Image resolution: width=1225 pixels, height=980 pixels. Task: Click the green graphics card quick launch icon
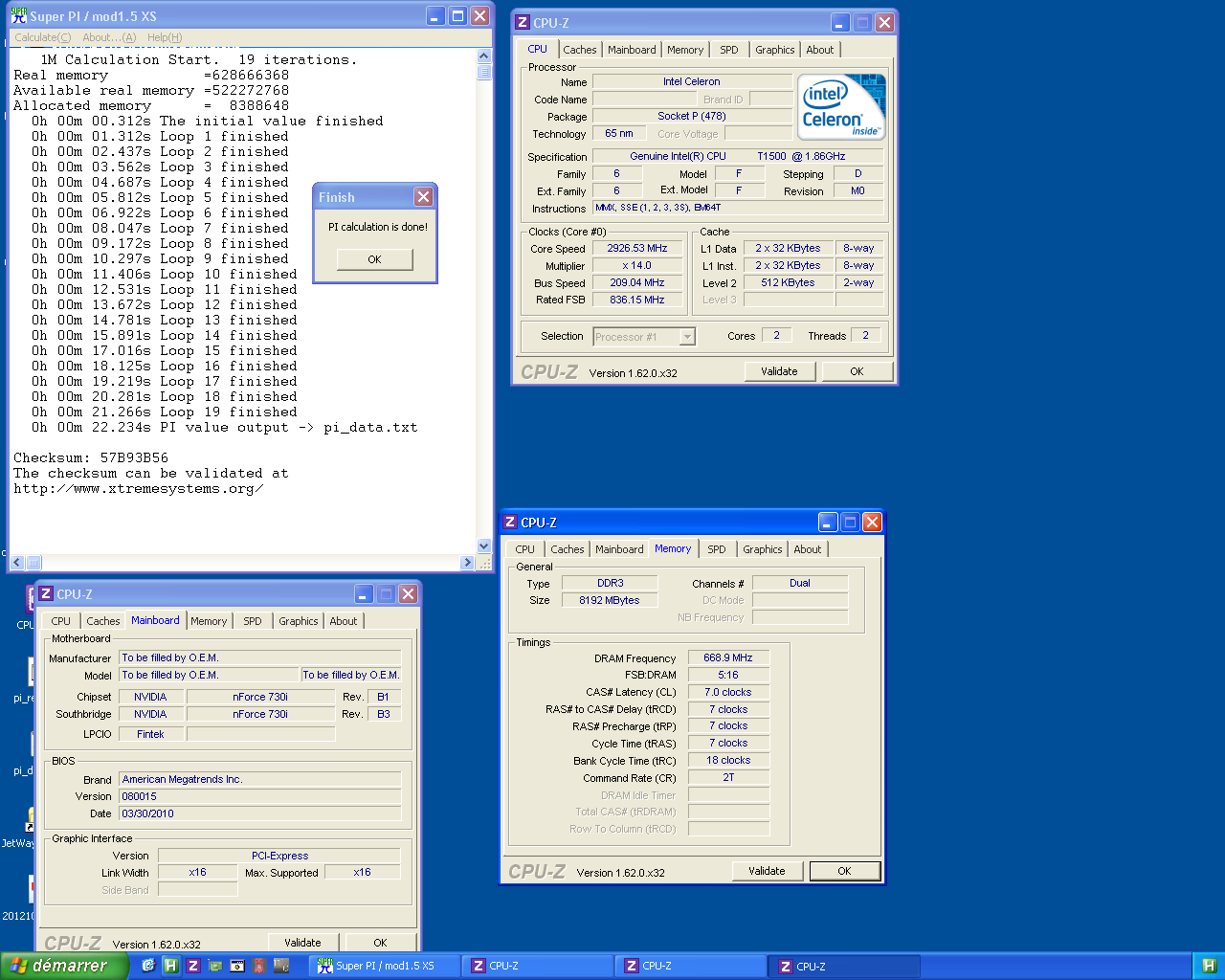point(215,966)
